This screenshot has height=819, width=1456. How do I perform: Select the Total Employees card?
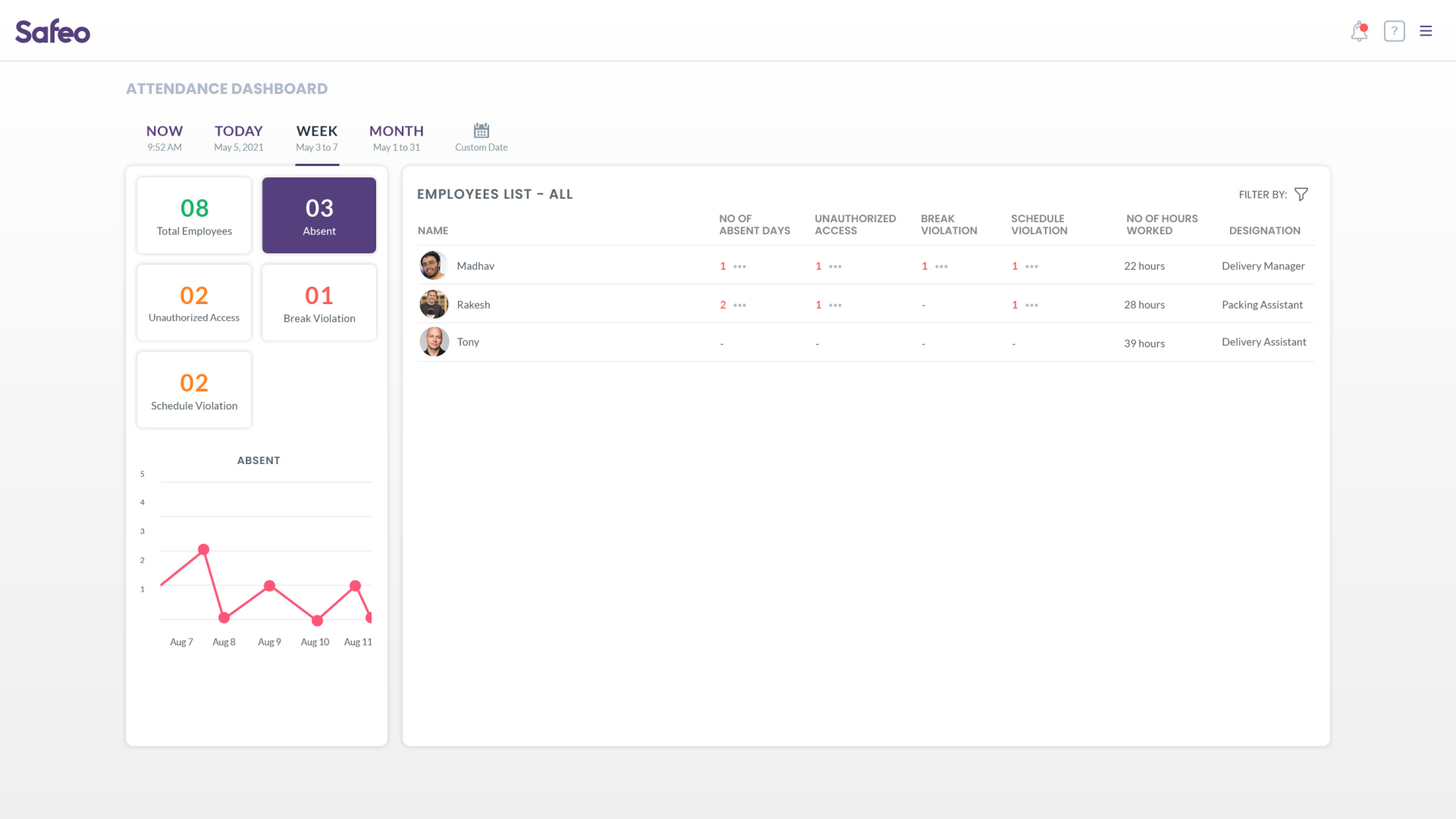point(193,215)
